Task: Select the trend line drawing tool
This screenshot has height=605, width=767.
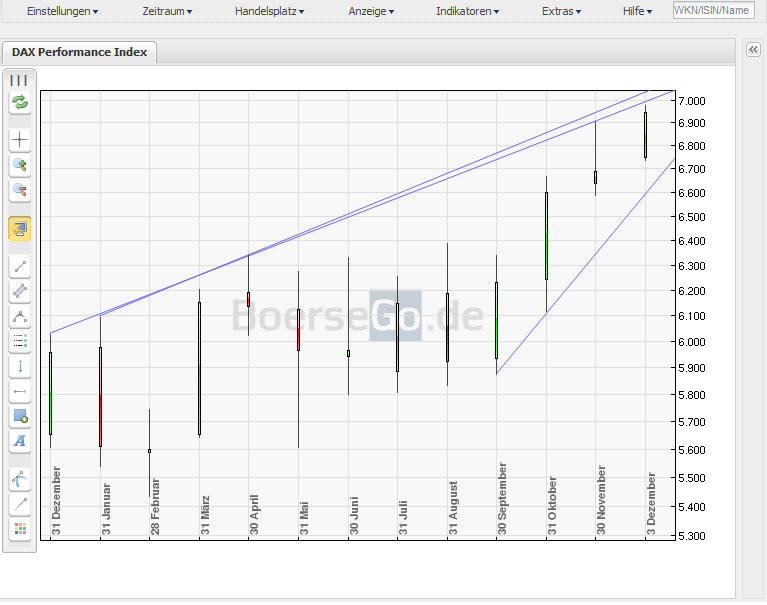Action: tap(20, 267)
